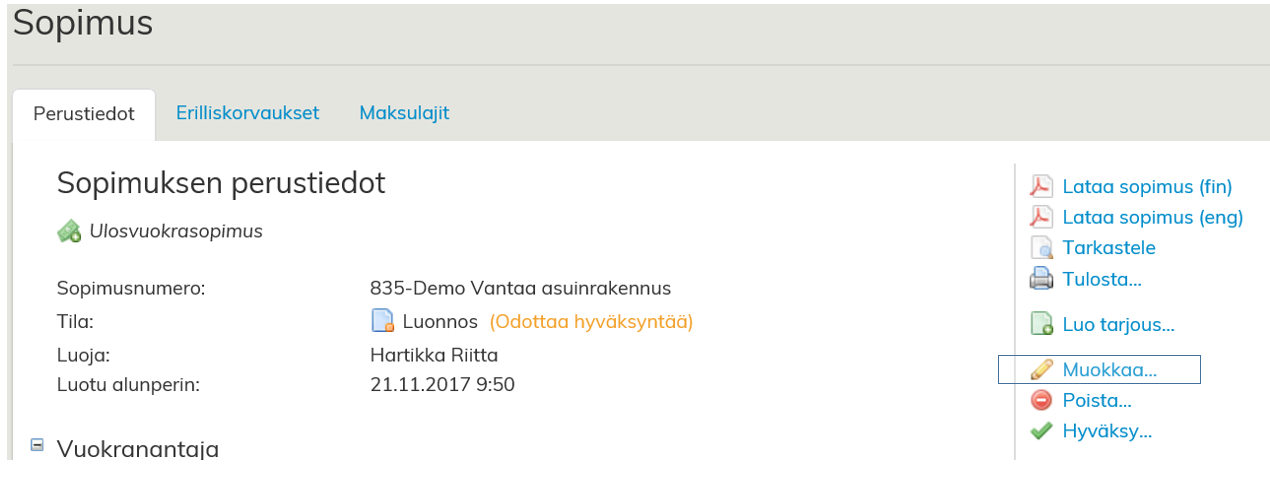
Task: Click the PDF icon beside Lataa sopimus (eng)
Action: (1041, 217)
